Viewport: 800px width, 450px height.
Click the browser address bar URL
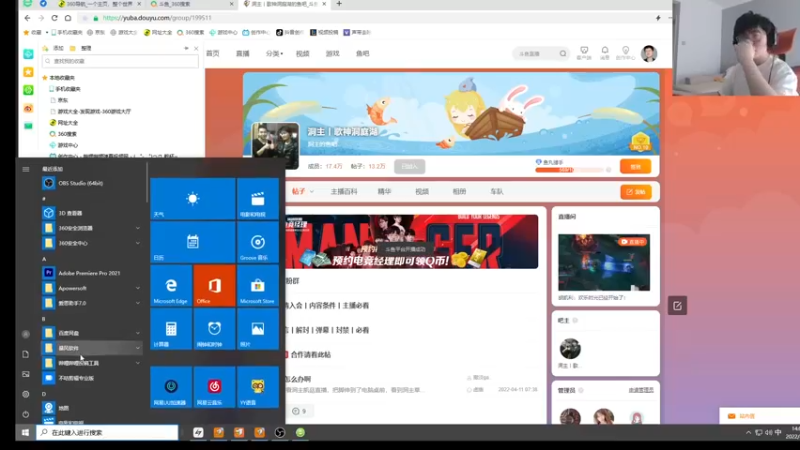click(x=157, y=18)
